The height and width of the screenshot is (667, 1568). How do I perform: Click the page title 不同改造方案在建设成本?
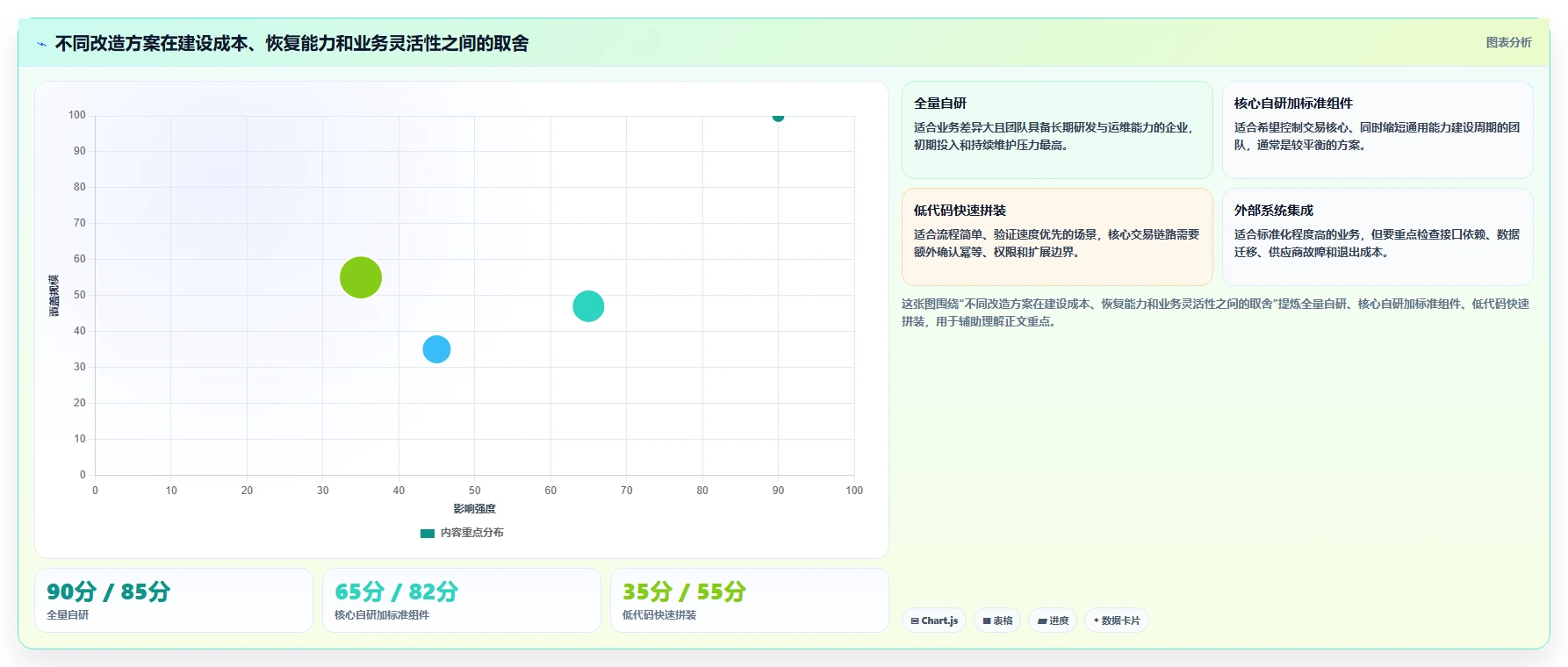pyautogui.click(x=291, y=44)
